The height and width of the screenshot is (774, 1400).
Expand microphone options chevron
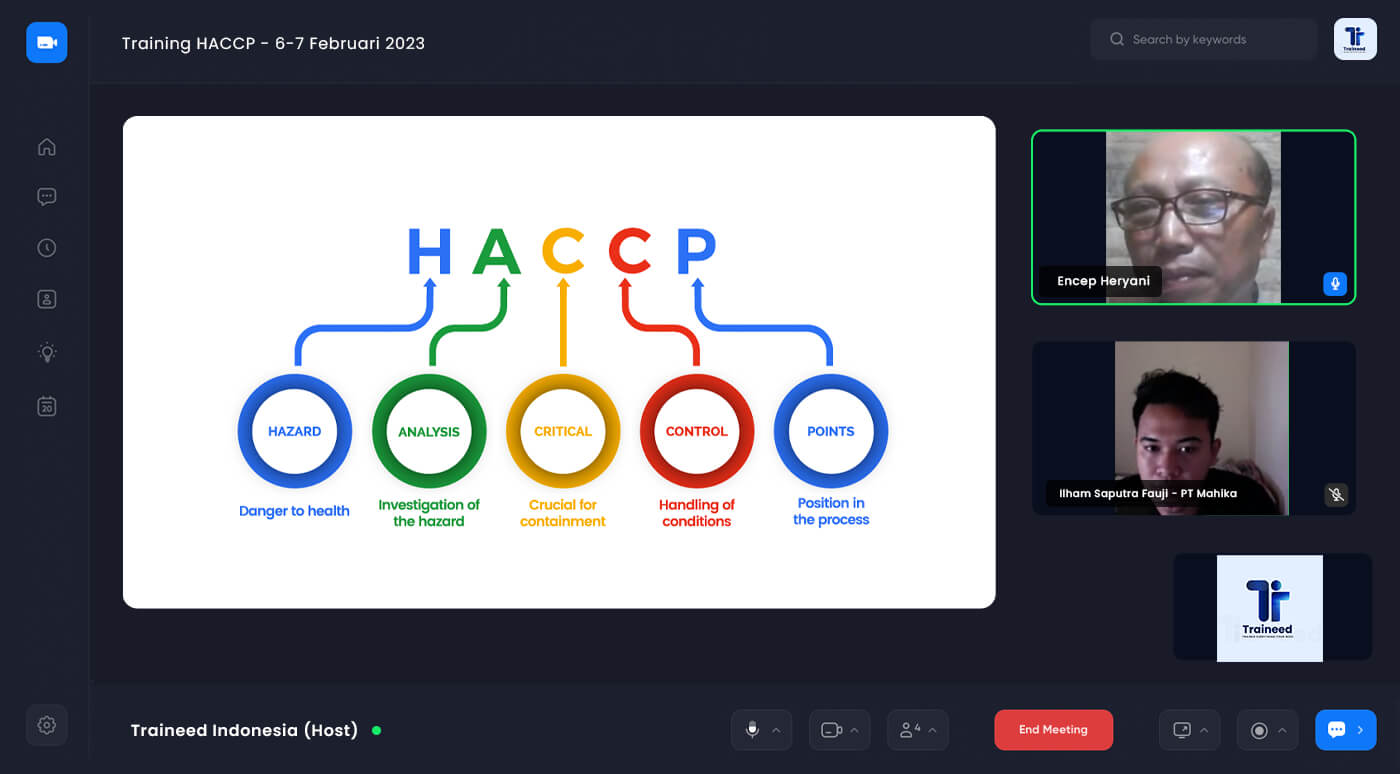pyautogui.click(x=776, y=730)
